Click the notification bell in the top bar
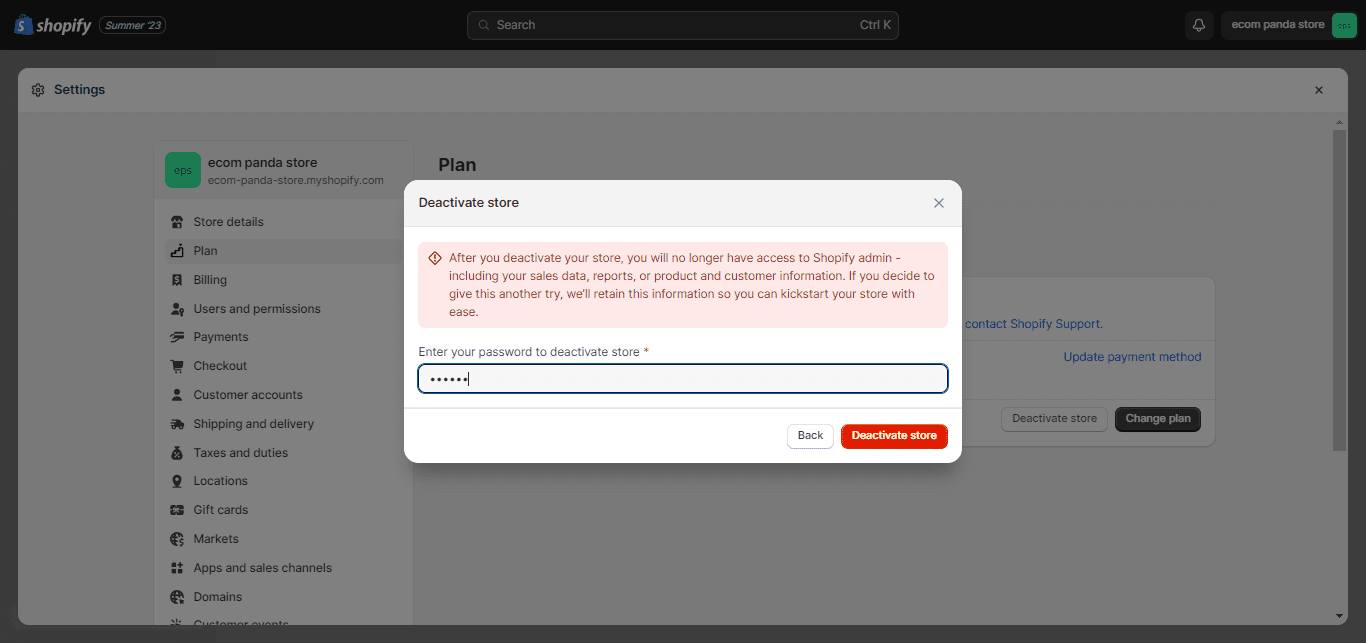1366x643 pixels. (x=1198, y=24)
